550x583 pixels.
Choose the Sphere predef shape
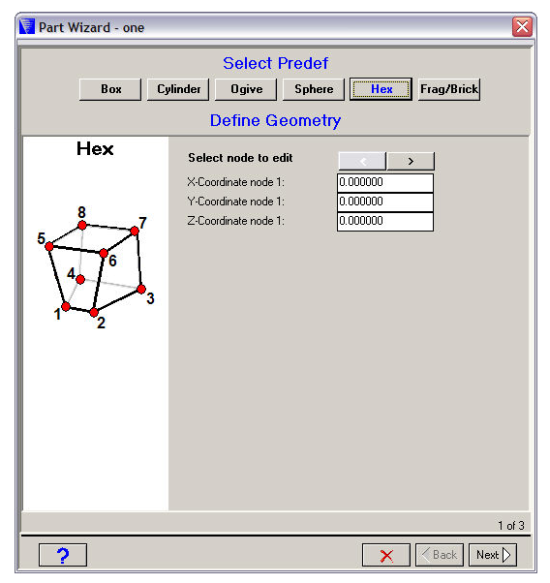(x=314, y=89)
